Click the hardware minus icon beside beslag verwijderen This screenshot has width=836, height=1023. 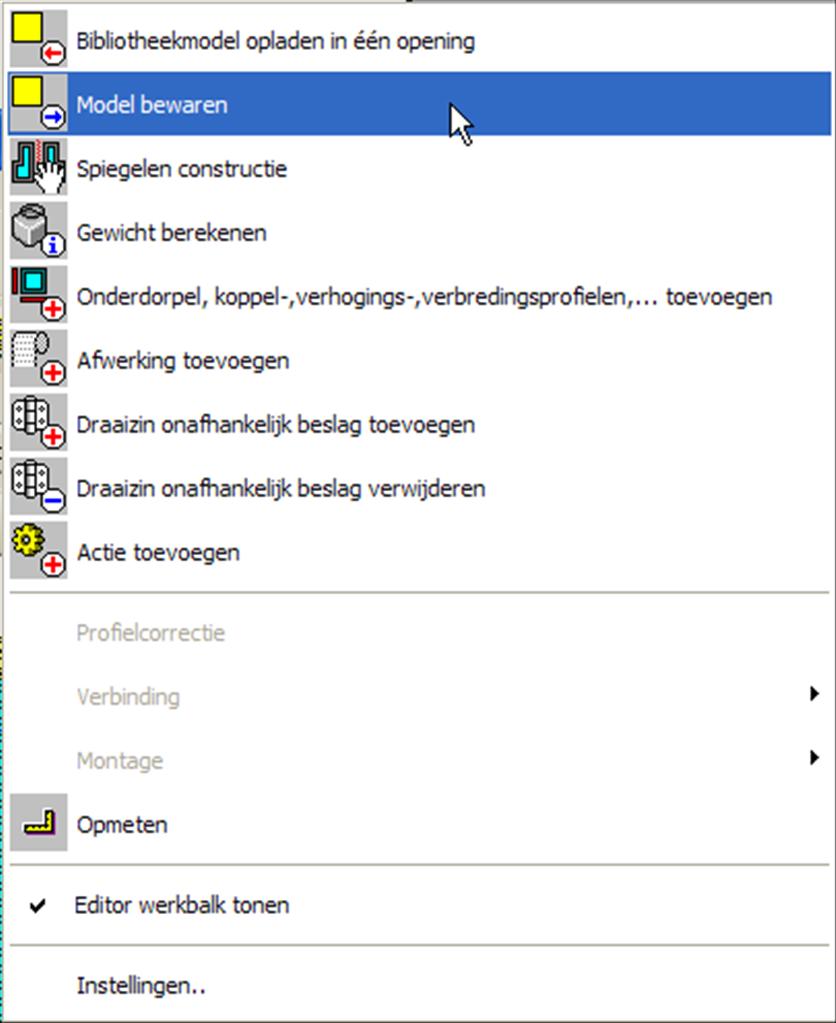pyautogui.click(x=39, y=487)
